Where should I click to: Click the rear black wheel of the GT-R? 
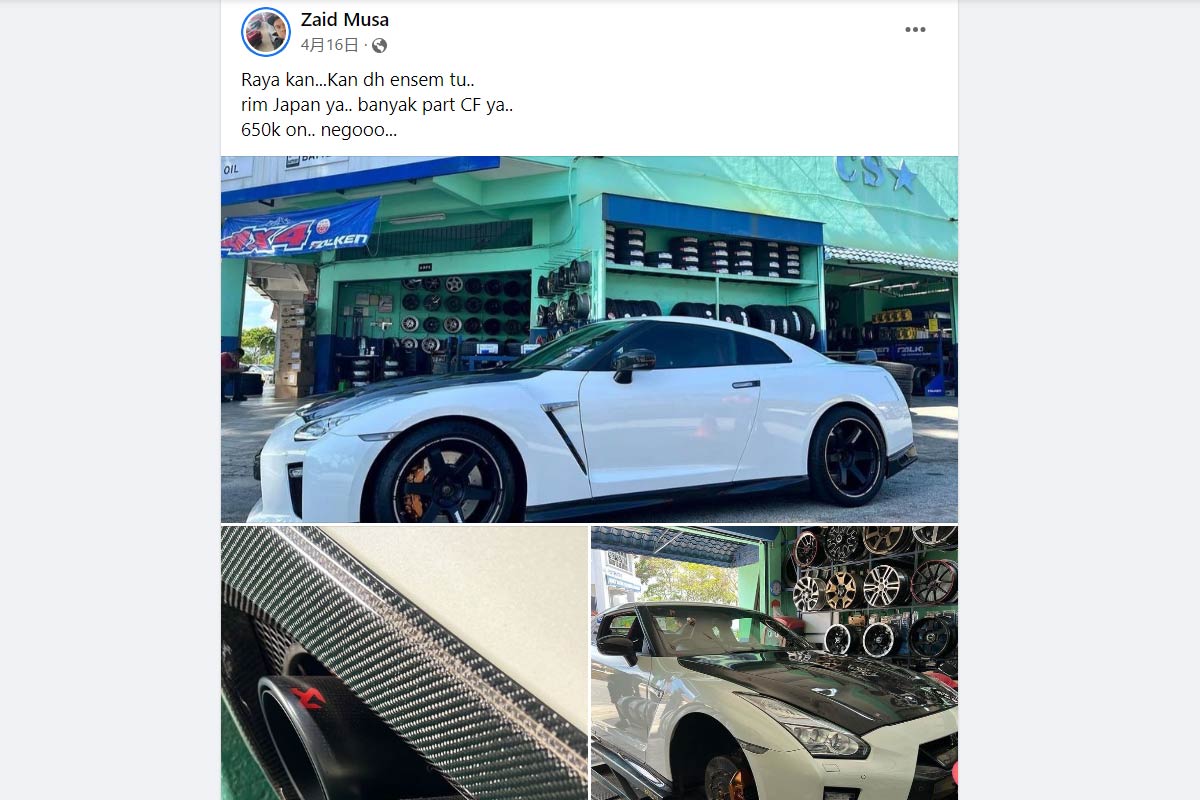846,456
